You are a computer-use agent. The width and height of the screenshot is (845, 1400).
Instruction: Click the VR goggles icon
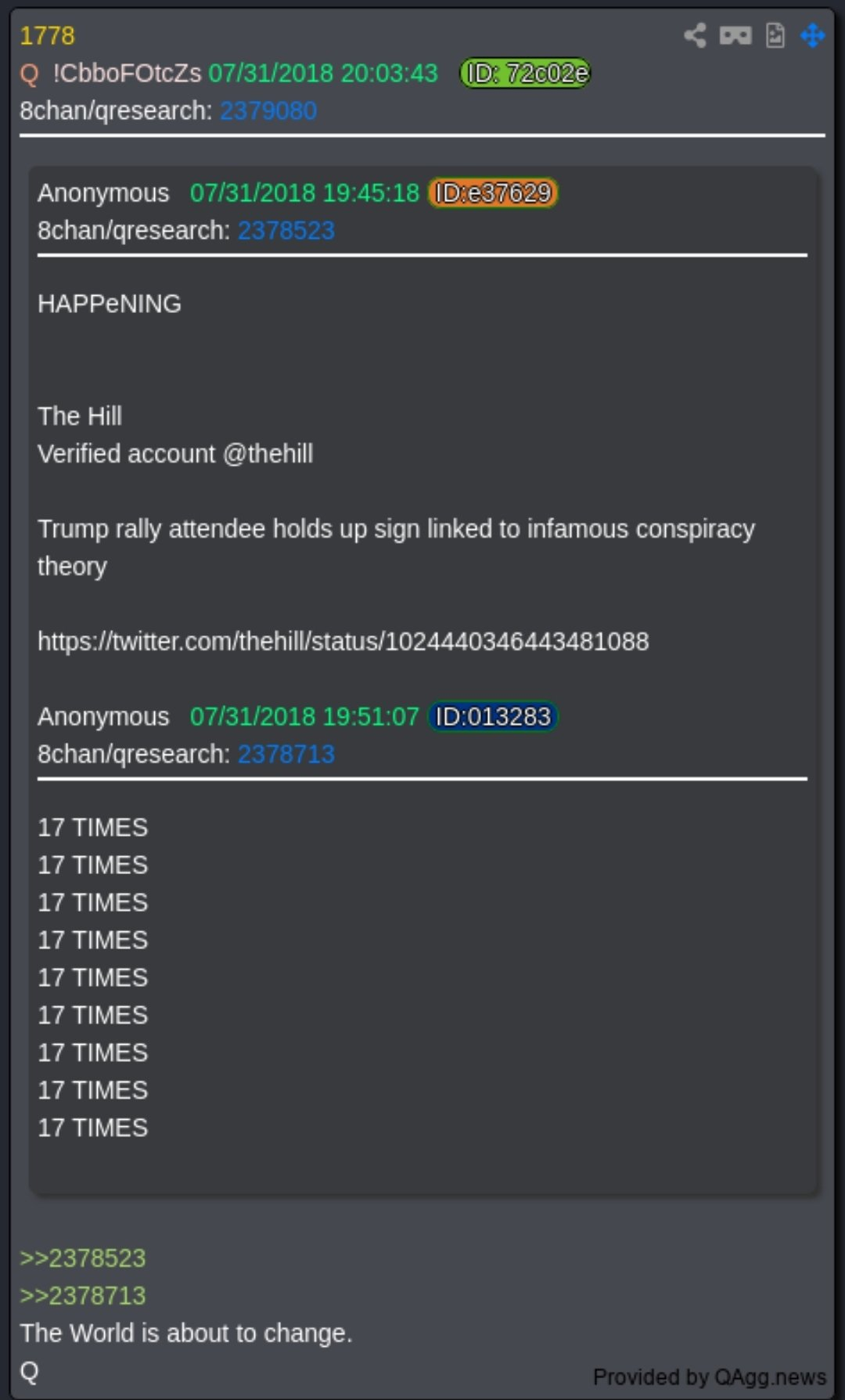coord(735,35)
